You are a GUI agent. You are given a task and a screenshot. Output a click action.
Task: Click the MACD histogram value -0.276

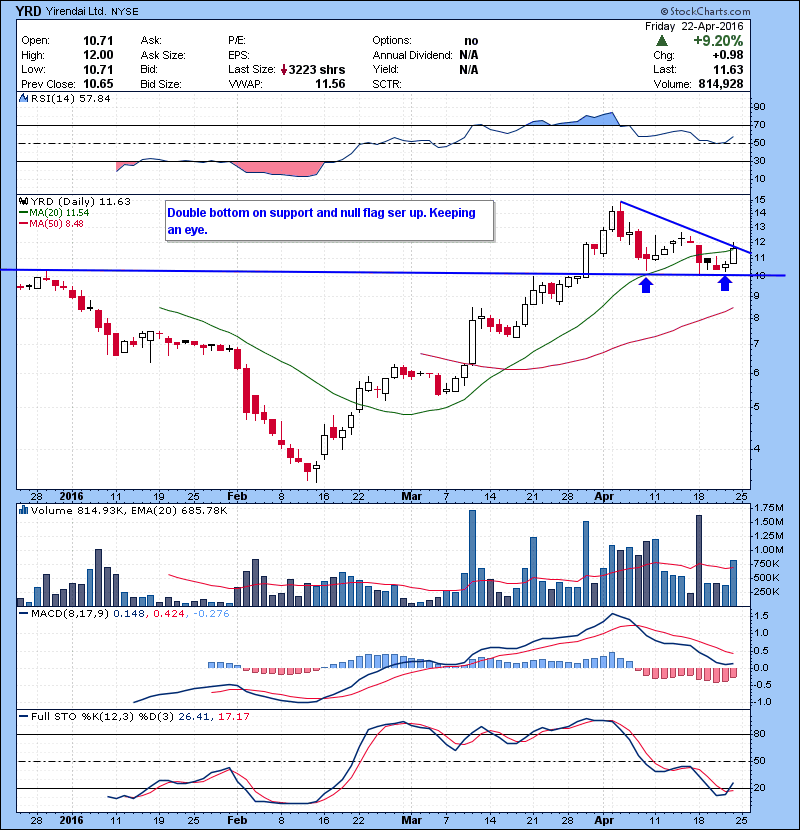[211, 614]
